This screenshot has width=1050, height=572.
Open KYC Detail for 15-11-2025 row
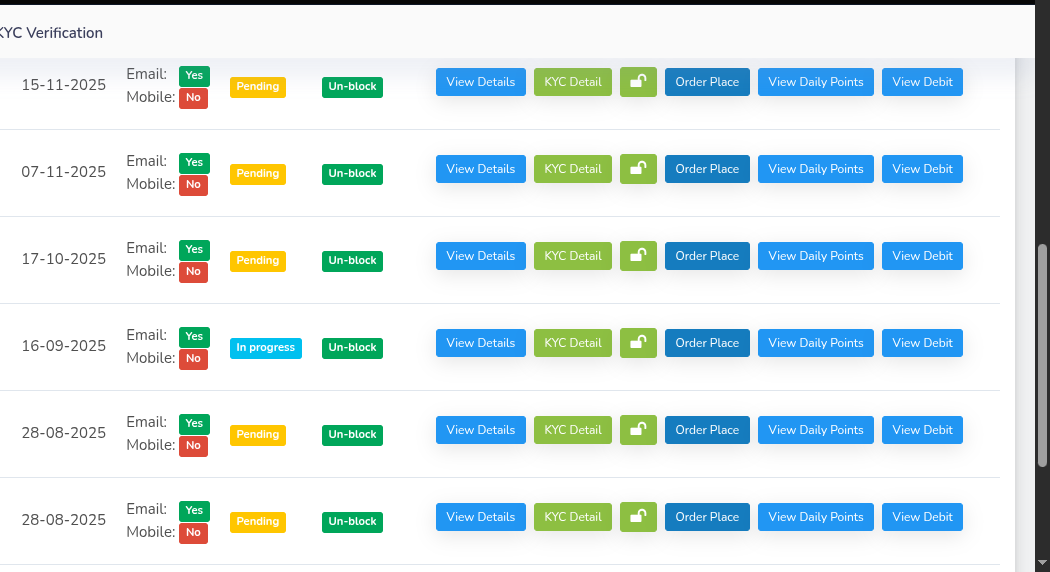(x=573, y=82)
